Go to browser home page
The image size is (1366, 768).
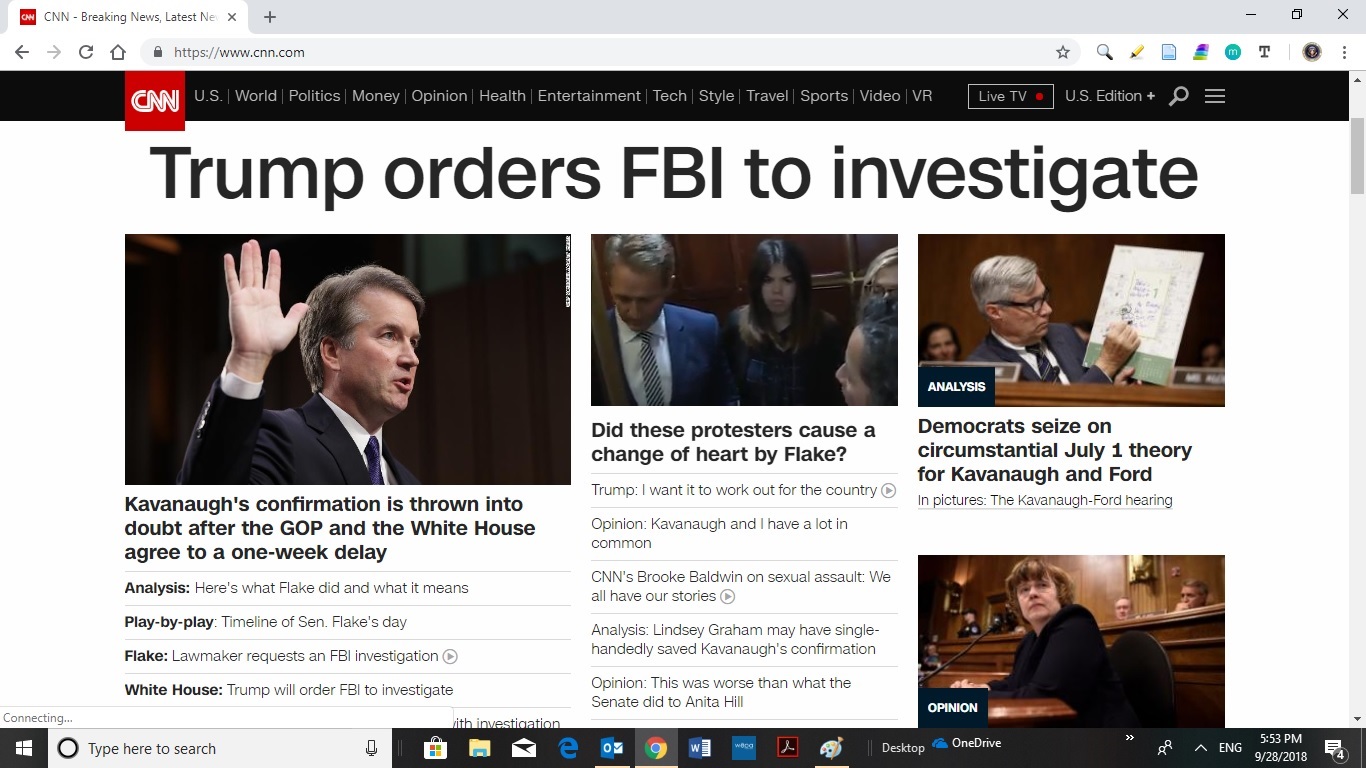(x=118, y=52)
